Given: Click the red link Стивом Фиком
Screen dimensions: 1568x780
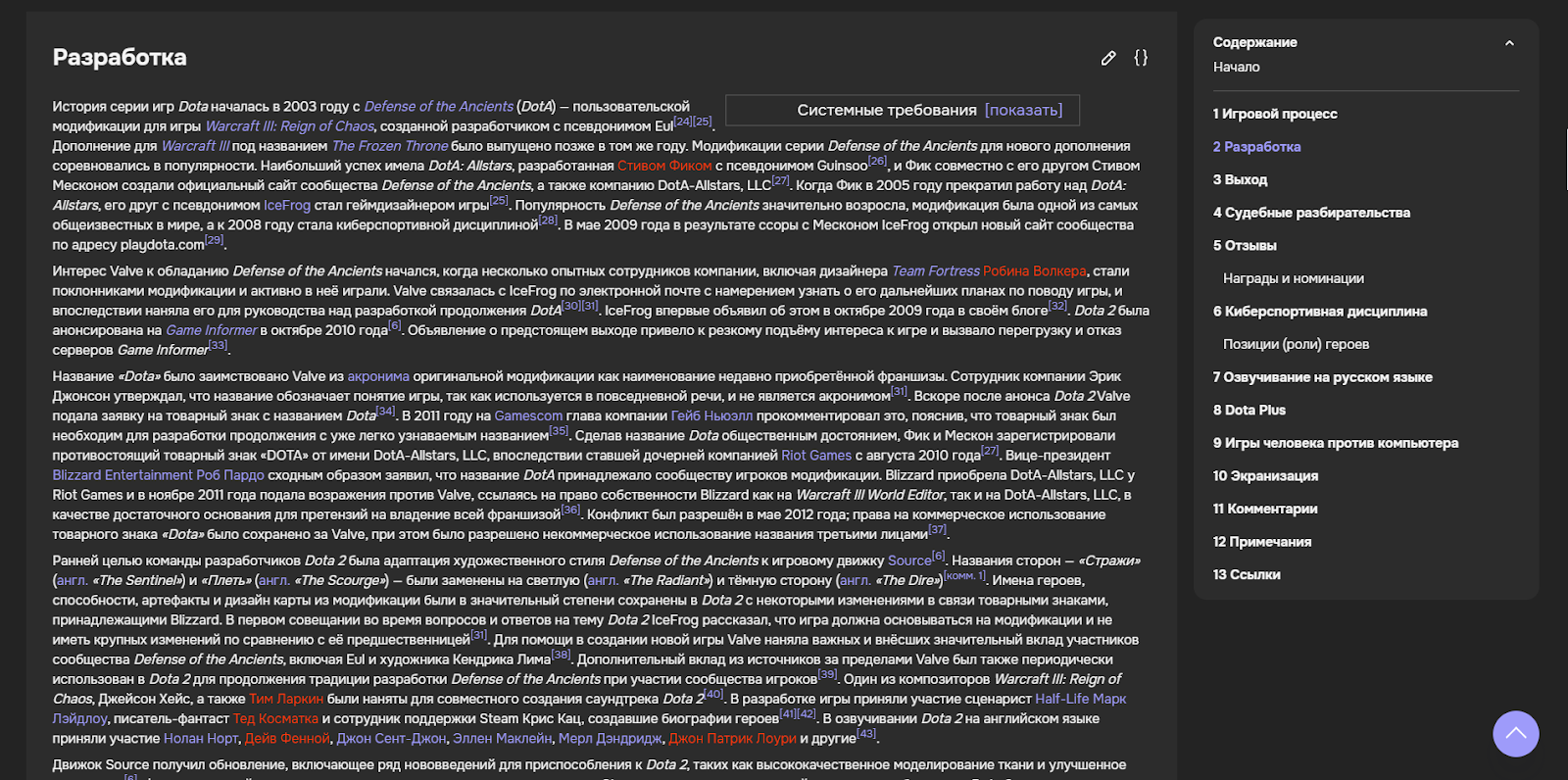Looking at the screenshot, I should tap(664, 166).
